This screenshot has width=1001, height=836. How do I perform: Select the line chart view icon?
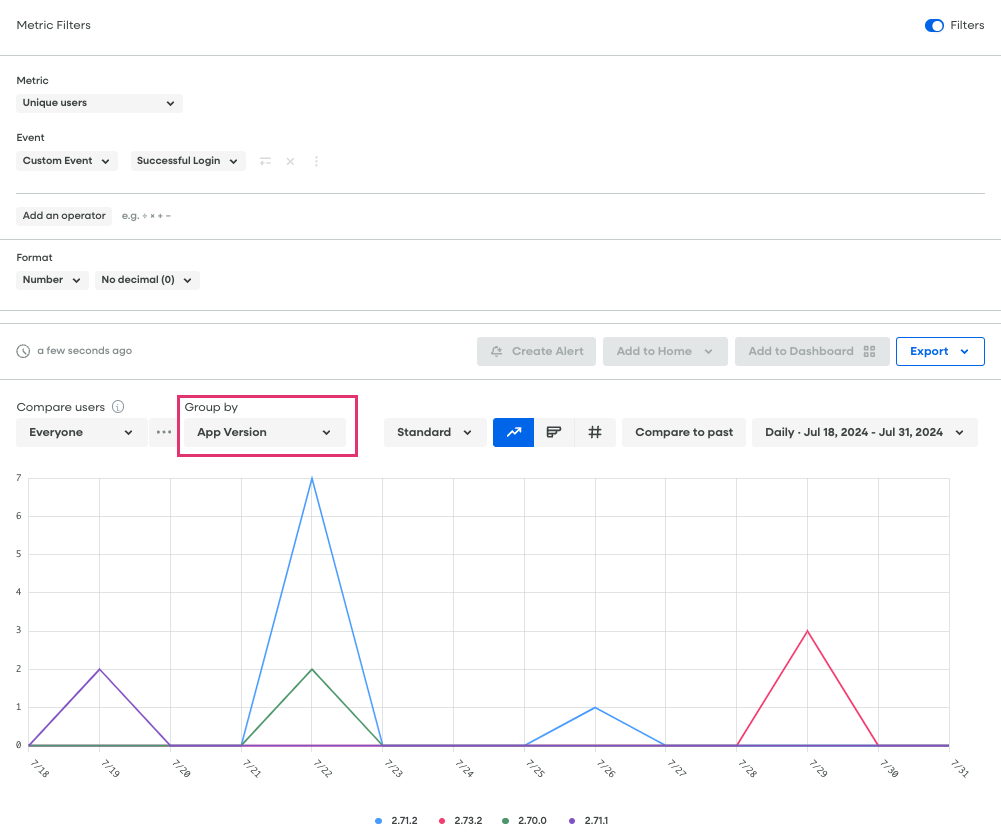point(513,433)
